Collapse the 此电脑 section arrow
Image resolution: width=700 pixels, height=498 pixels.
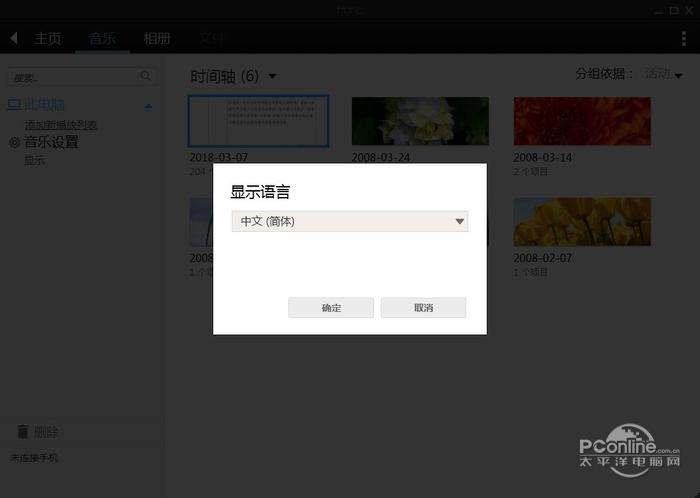click(149, 106)
